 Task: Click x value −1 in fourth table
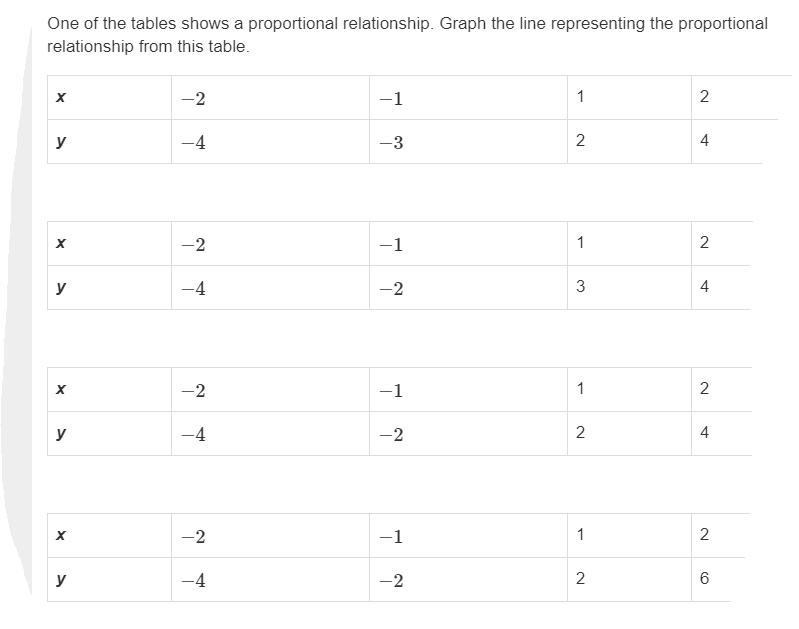391,537
